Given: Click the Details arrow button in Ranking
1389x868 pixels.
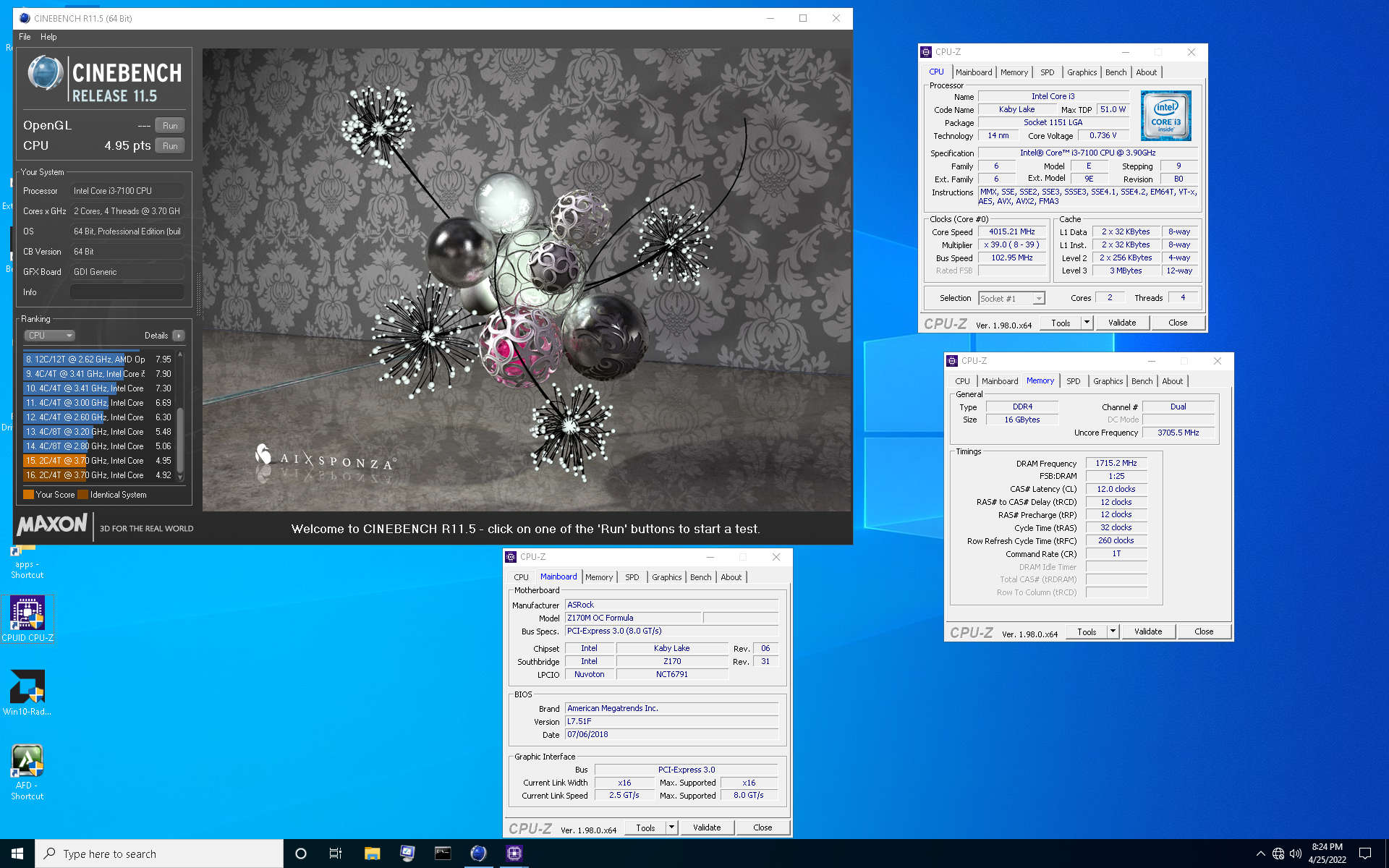Looking at the screenshot, I should tap(179, 336).
